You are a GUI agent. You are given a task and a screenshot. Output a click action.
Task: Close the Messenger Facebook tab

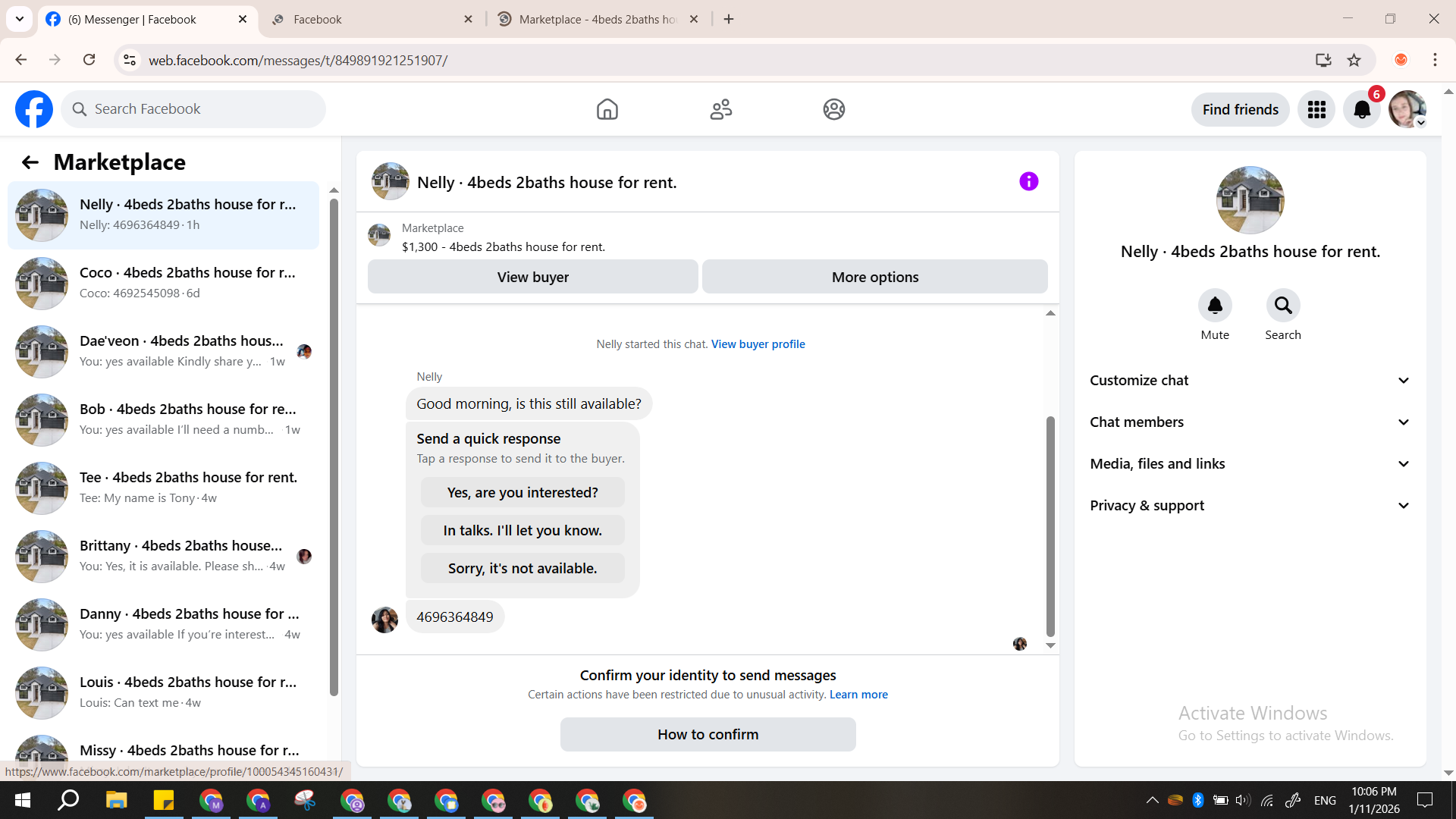tap(243, 19)
